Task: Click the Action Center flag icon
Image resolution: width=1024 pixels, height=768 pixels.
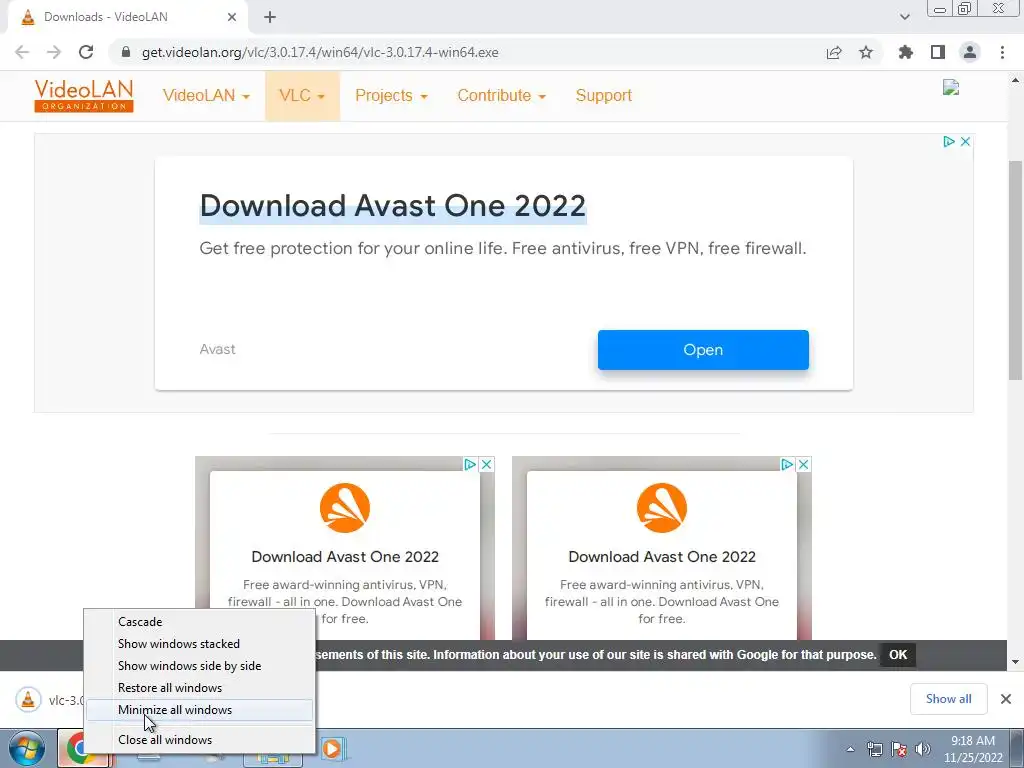Action: click(x=899, y=750)
